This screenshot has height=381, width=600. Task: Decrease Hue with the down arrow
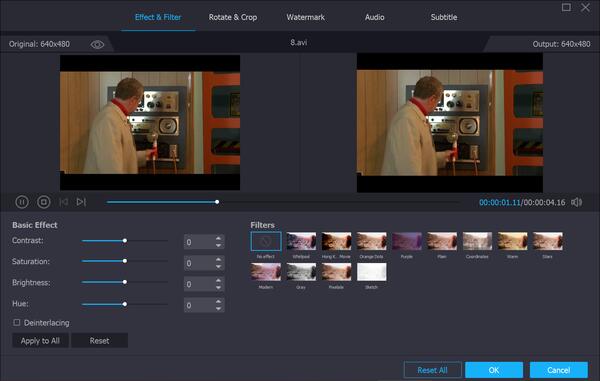[x=218, y=308]
